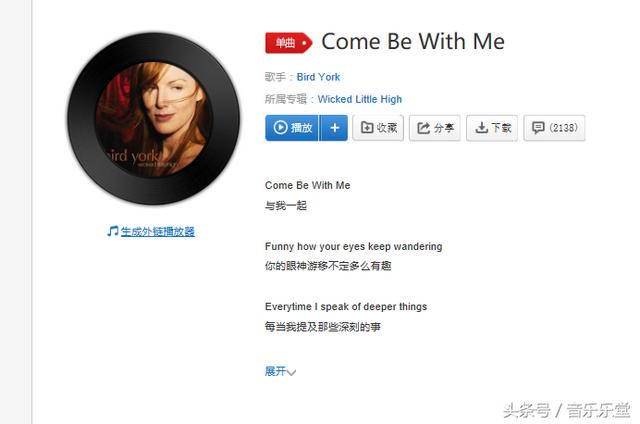This screenshot has width=640, height=424.
Task: Expand full lyrics with 展开
Action: [276, 371]
